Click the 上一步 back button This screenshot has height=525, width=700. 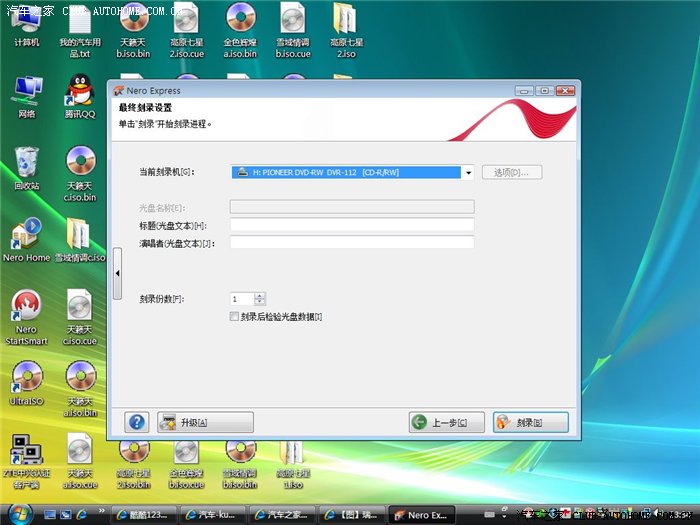click(x=447, y=422)
